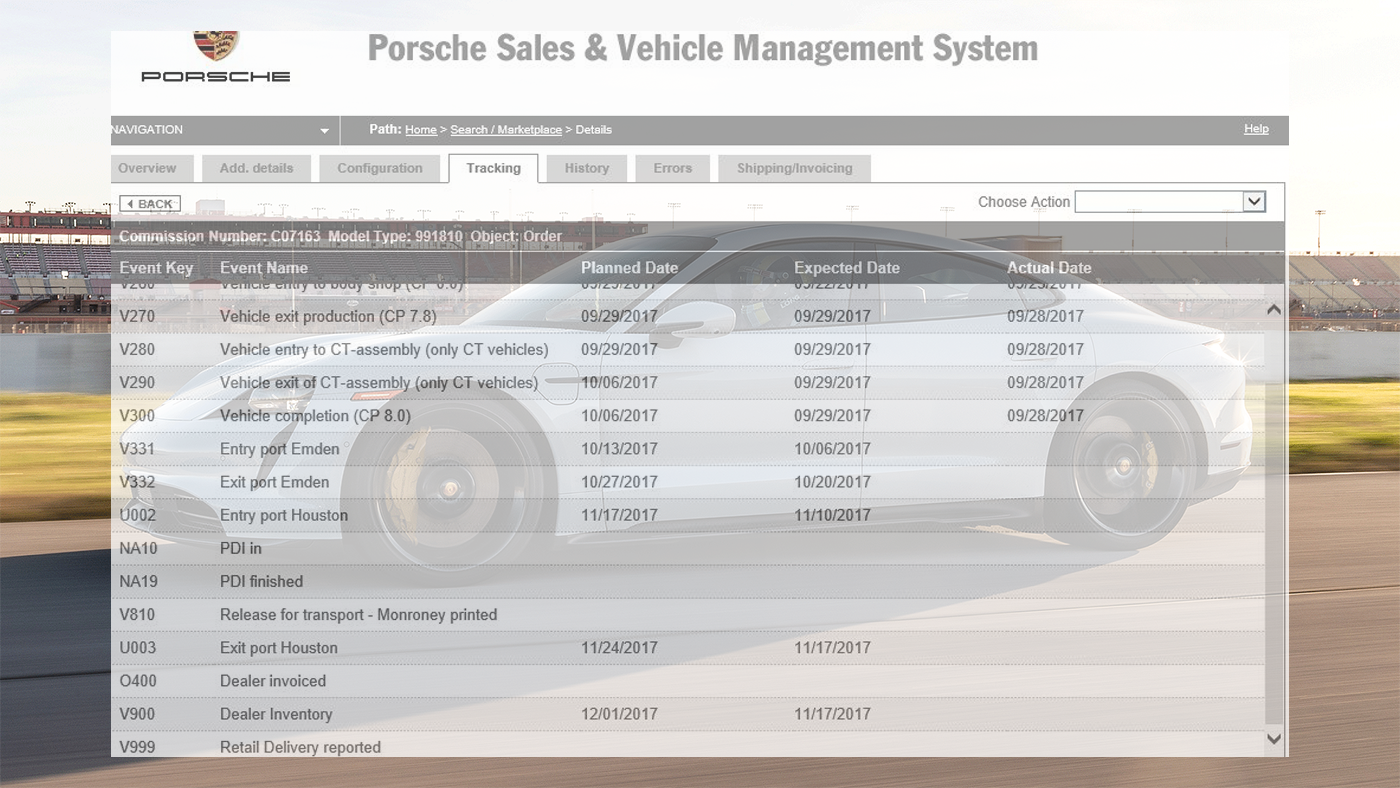Select the Tracking tab
1400x788 pixels.
coord(493,168)
